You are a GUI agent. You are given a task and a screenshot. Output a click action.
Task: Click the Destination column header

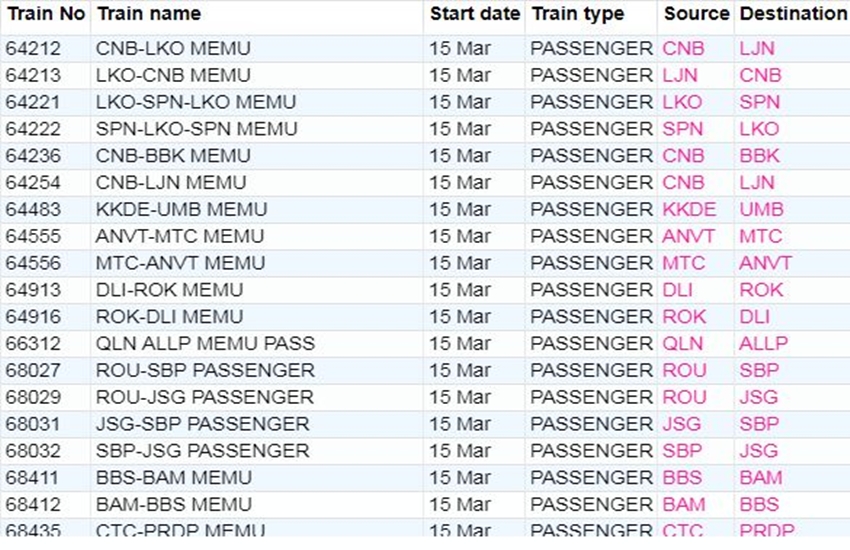pos(792,14)
